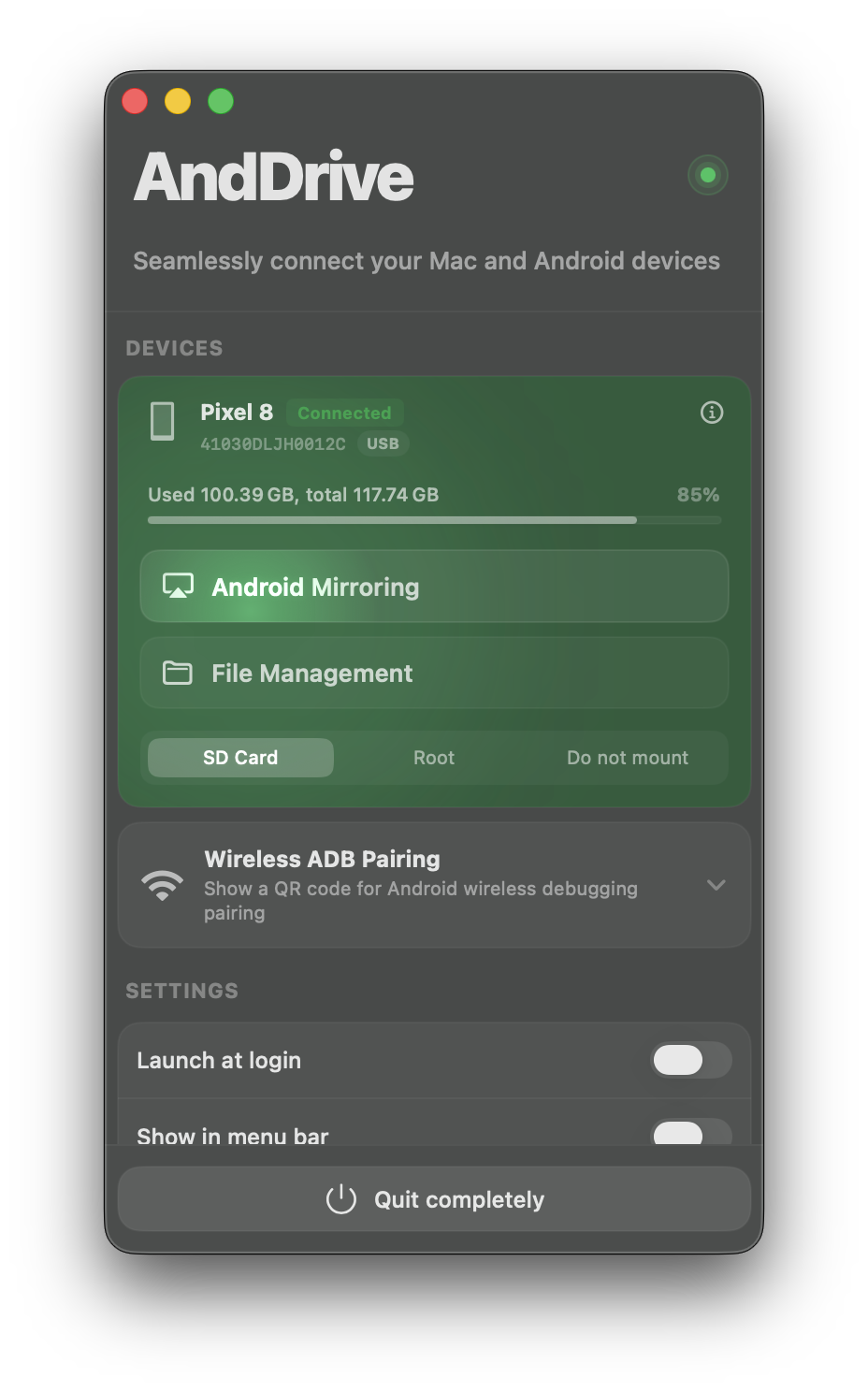Click the storage usage progress bar

(x=434, y=520)
